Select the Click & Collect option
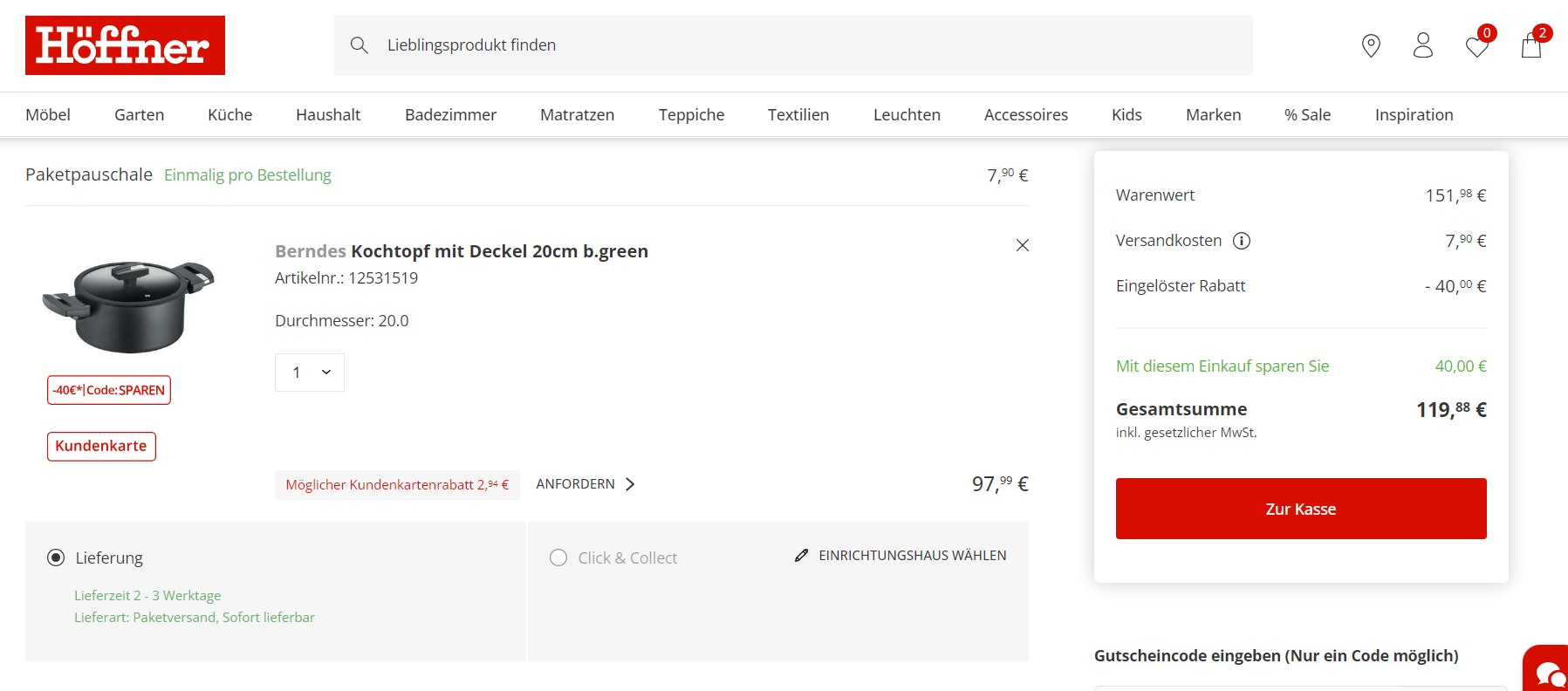Viewport: 1568px width, 691px height. click(558, 558)
